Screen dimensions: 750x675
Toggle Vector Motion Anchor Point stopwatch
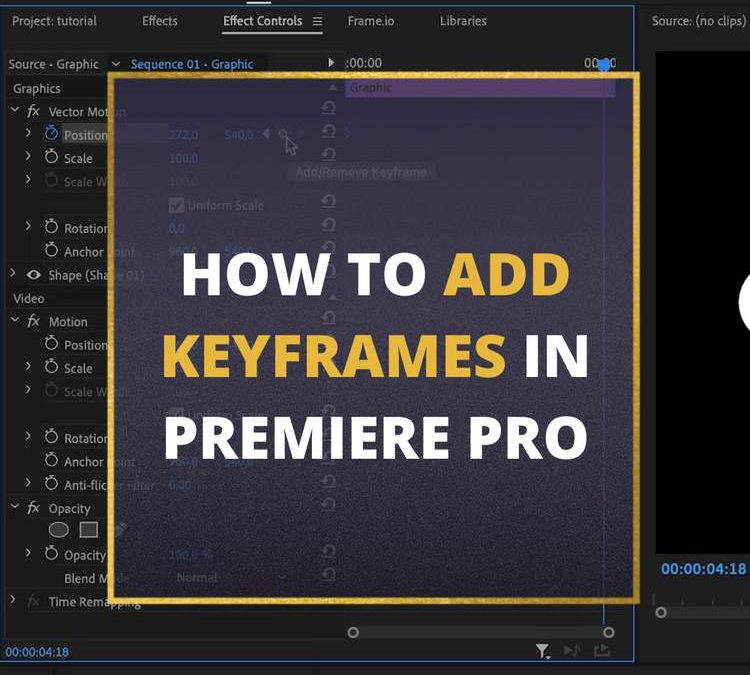point(51,250)
